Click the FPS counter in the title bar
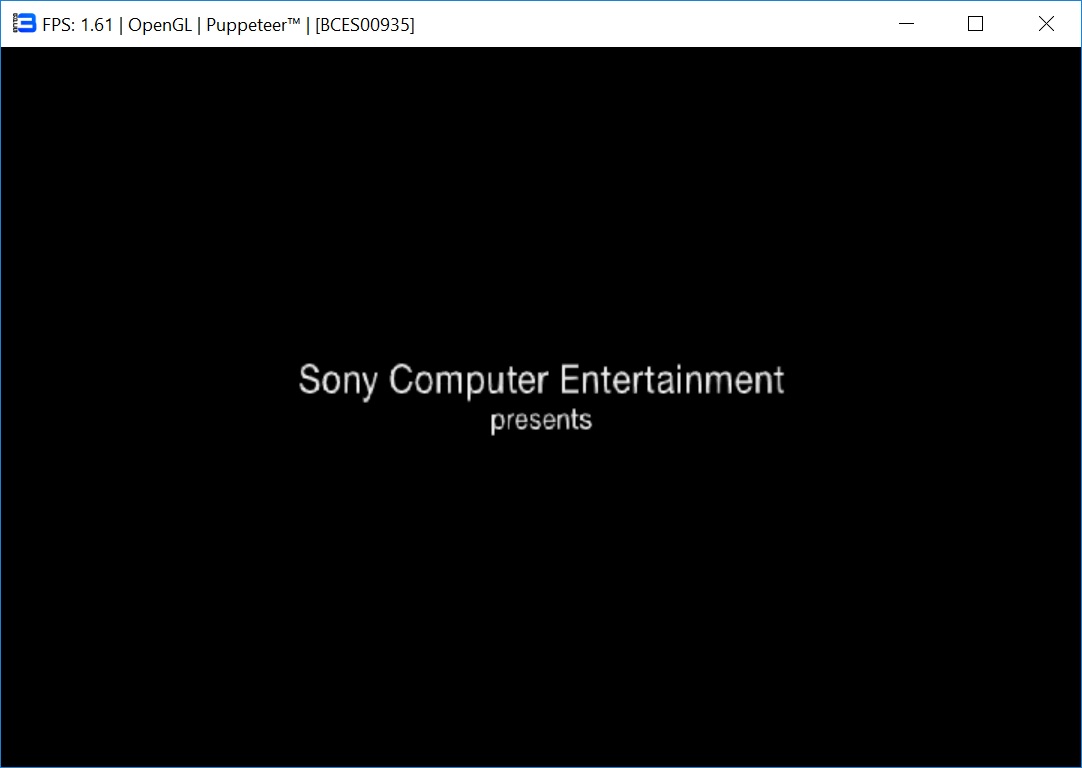The width and height of the screenshot is (1082, 768). (78, 25)
